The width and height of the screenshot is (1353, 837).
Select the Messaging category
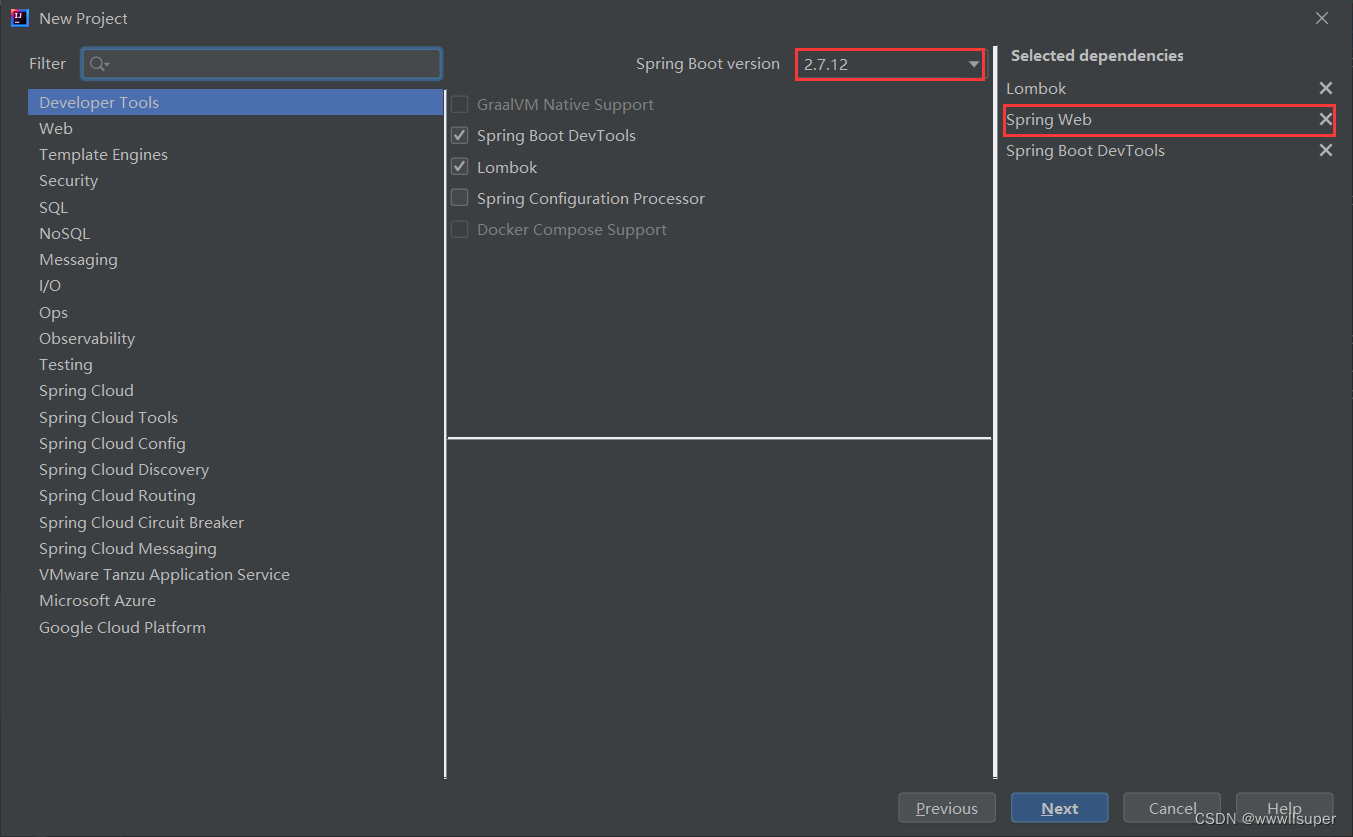pyautogui.click(x=236, y=259)
